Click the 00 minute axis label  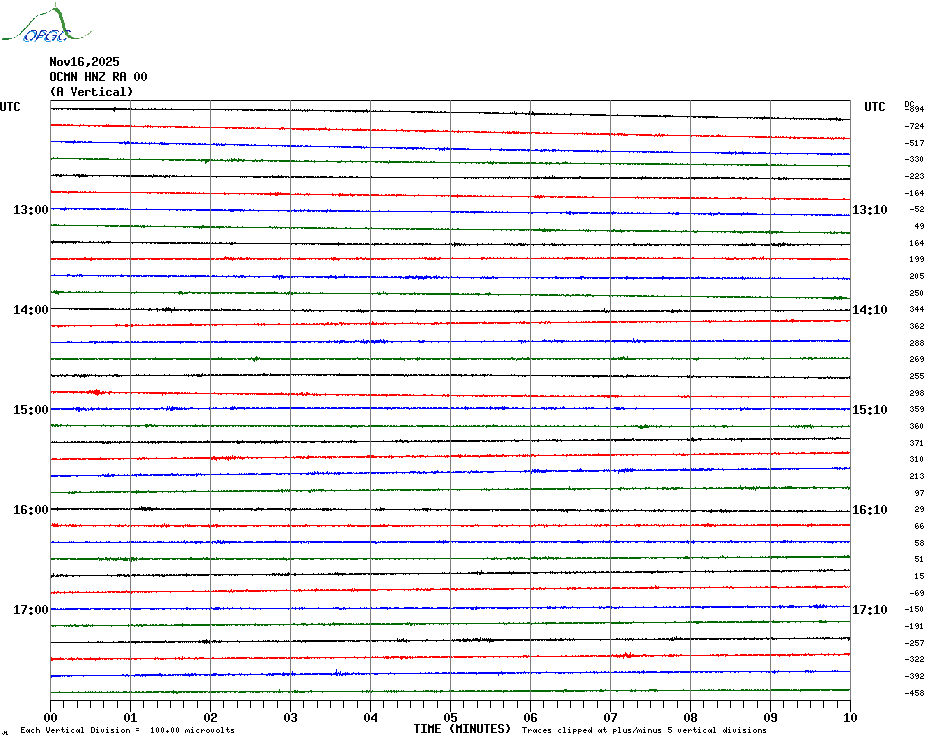[50, 717]
